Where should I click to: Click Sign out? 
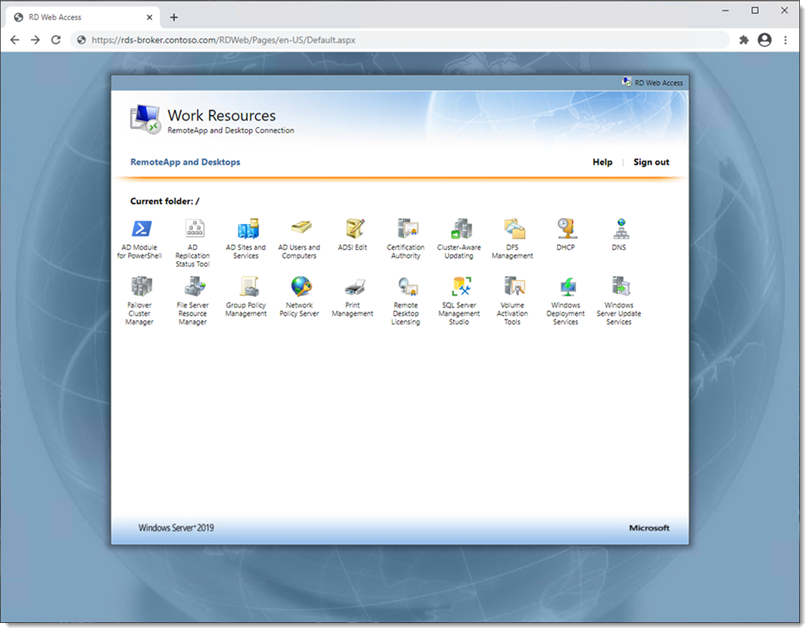tap(652, 162)
